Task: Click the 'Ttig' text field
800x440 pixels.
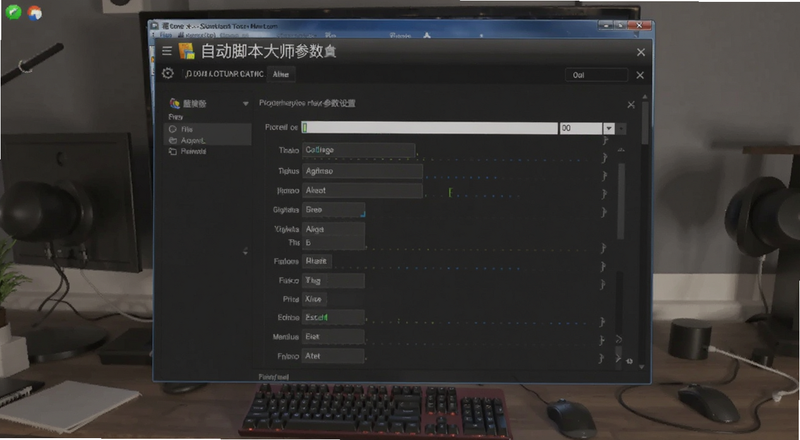Action: (x=333, y=280)
